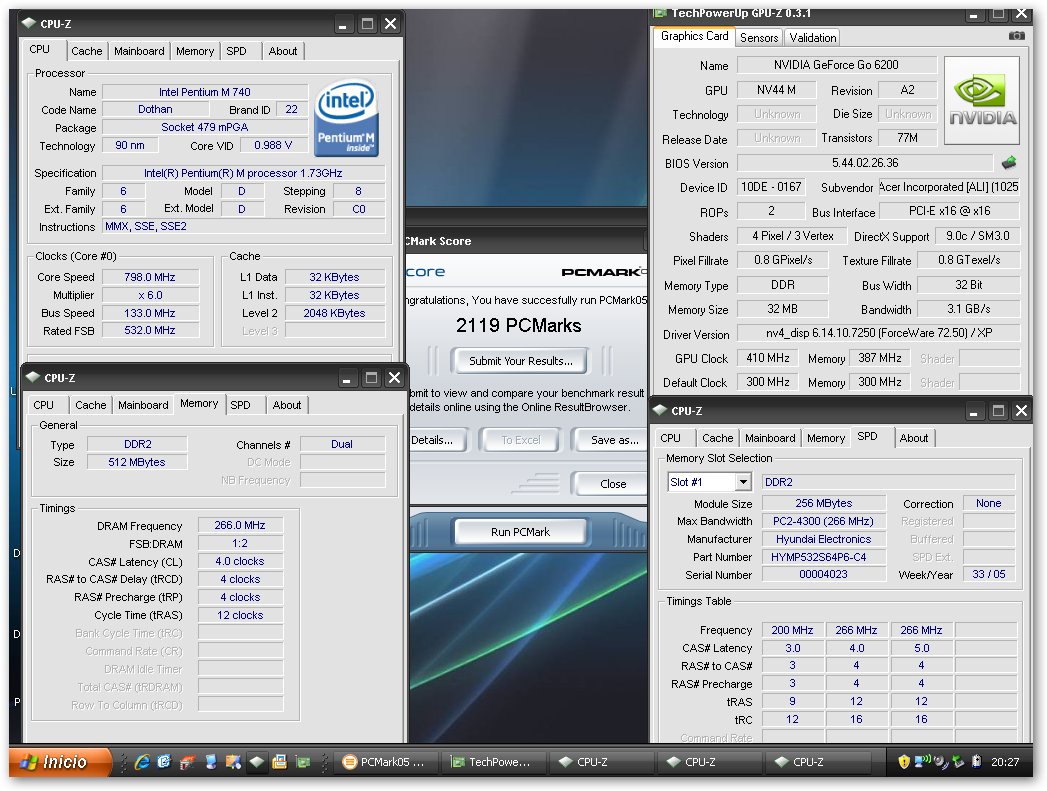Click the Cycle Time value 12 clocks
Viewport: 1047px width, 791px height.
[240, 615]
